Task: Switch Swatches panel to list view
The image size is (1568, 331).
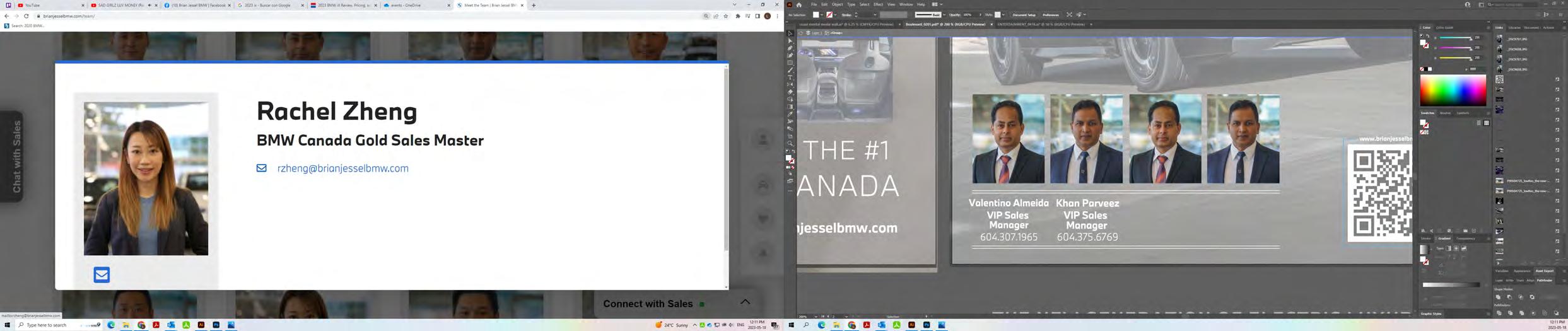Action: click(1478, 123)
